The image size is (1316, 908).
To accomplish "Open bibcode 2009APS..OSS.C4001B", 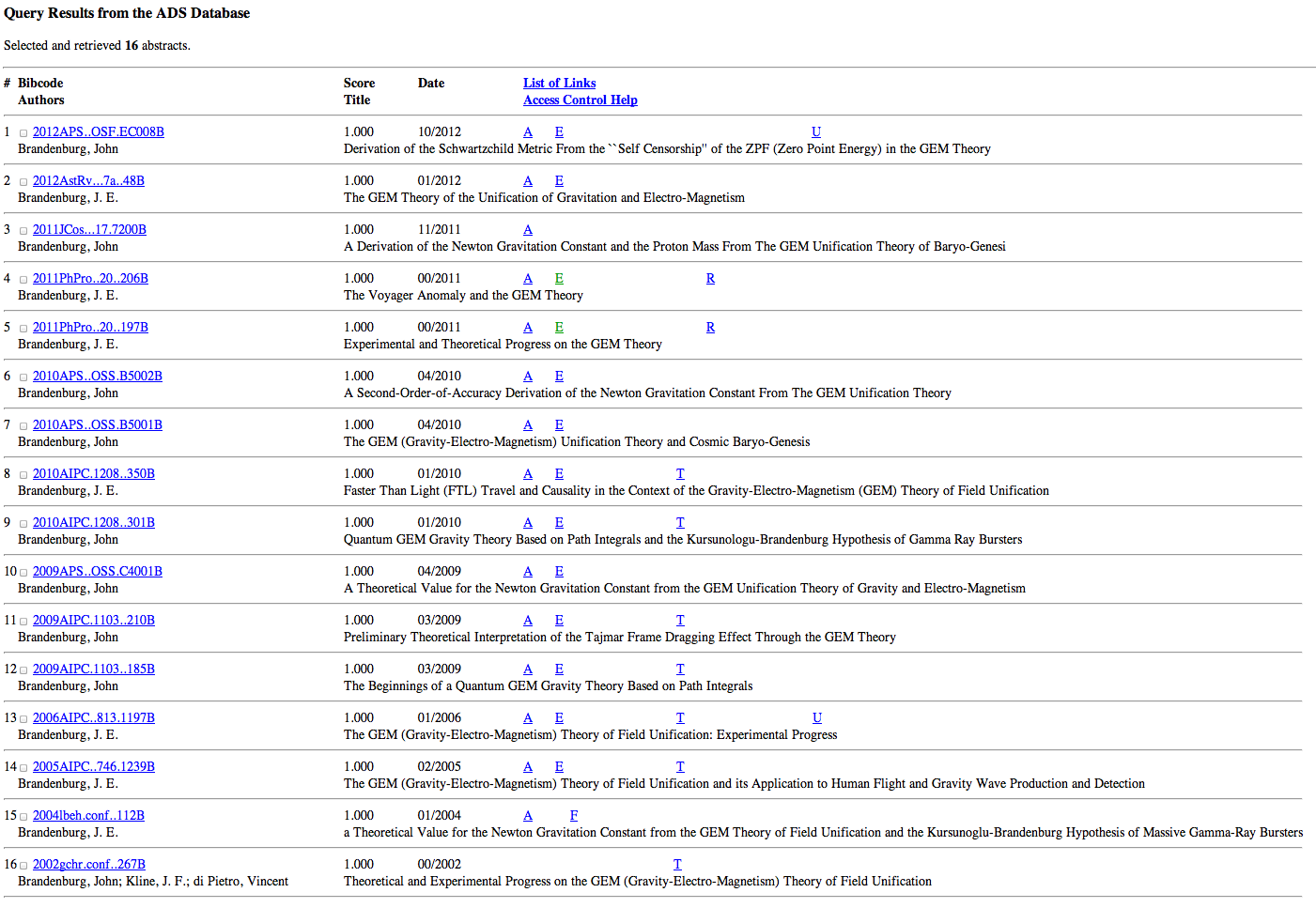I will [x=98, y=571].
